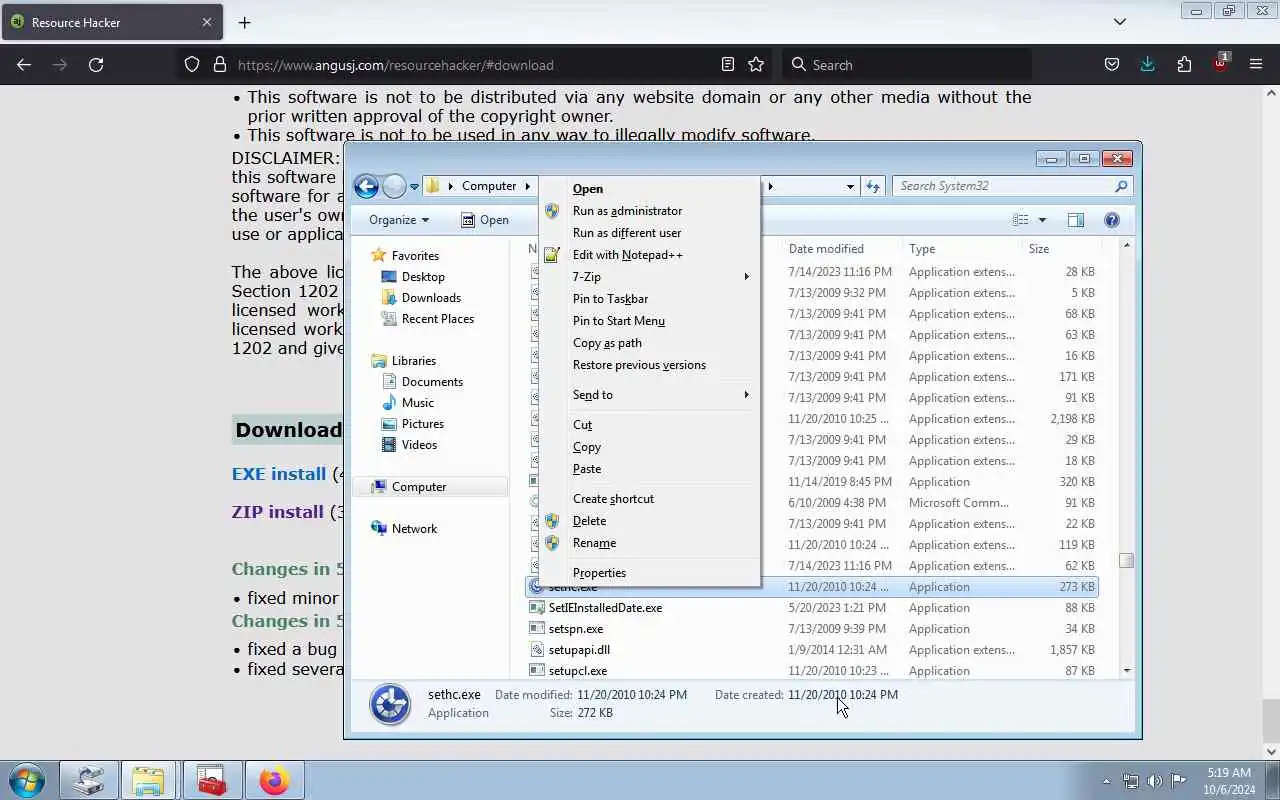Select Copy as path
The height and width of the screenshot is (800, 1280).
point(650,343)
